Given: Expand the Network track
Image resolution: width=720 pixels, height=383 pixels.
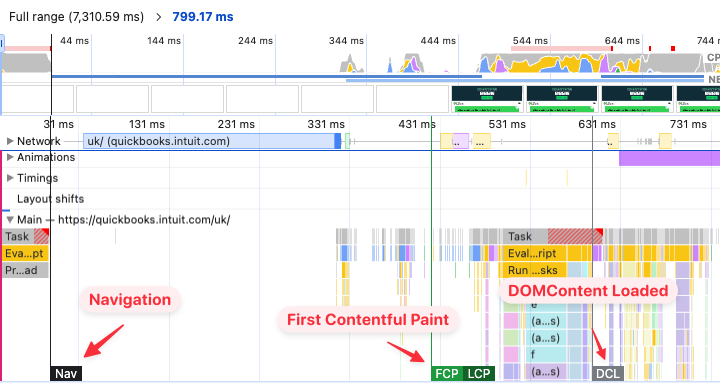Looking at the screenshot, I should point(10,141).
